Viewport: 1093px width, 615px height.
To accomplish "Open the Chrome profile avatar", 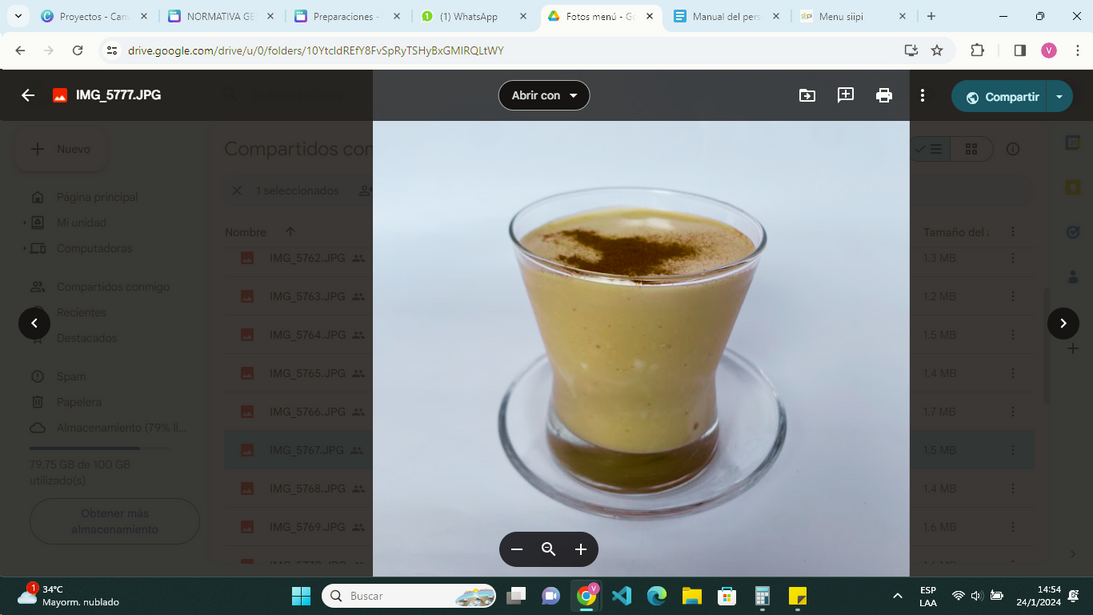I will coord(1048,50).
